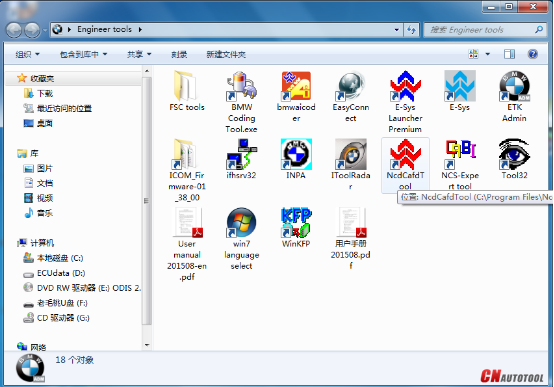Click the 新建文件夹 button
Image resolution: width=554 pixels, height=387 pixels.
226,54
